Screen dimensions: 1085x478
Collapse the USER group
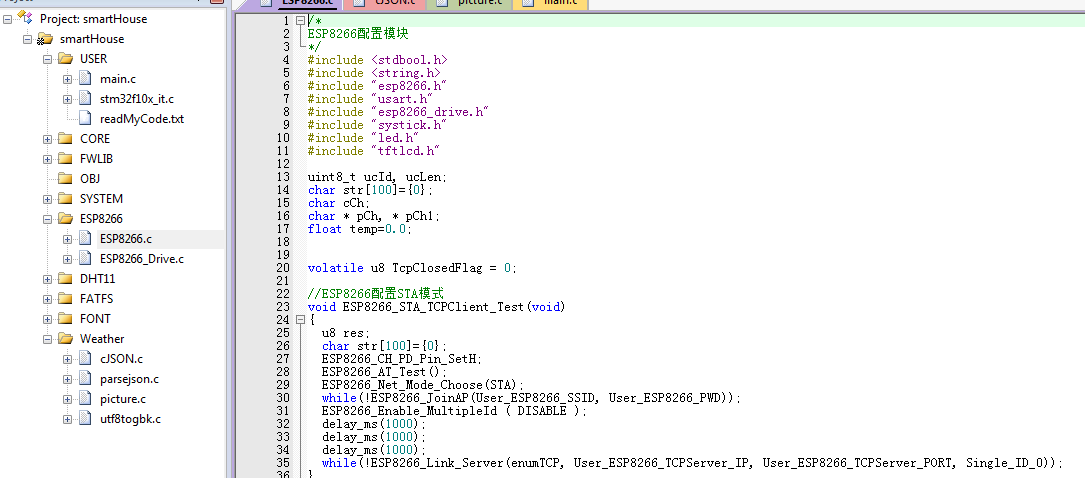(48, 59)
